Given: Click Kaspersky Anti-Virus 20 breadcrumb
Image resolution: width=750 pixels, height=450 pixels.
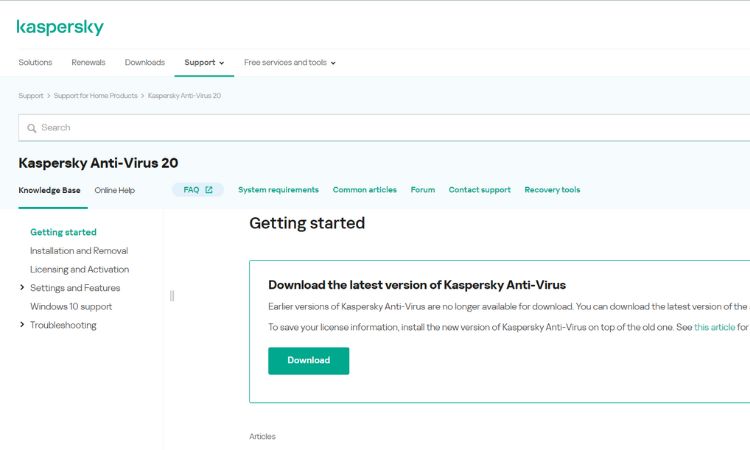Looking at the screenshot, I should 184,96.
